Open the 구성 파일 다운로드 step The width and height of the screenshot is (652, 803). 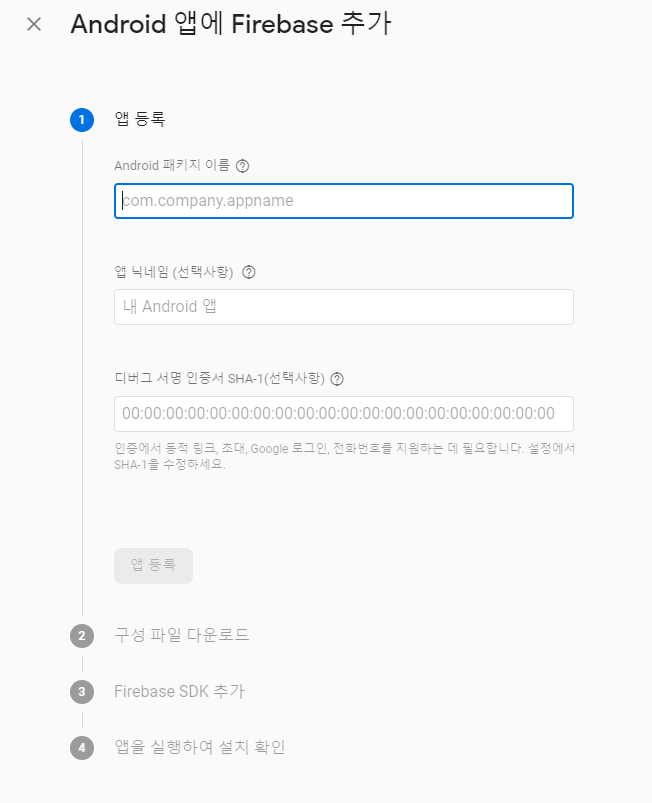click(181, 636)
